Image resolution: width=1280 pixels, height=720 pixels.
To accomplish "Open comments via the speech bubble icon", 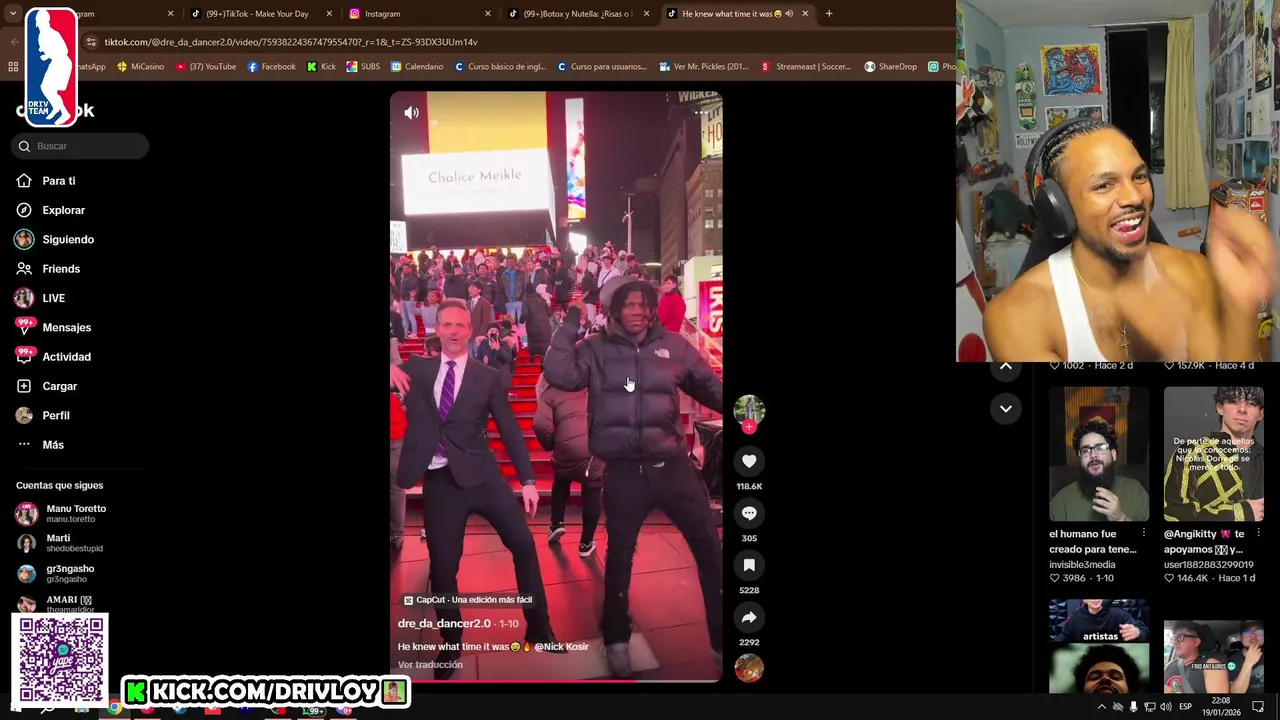I will coord(749,513).
